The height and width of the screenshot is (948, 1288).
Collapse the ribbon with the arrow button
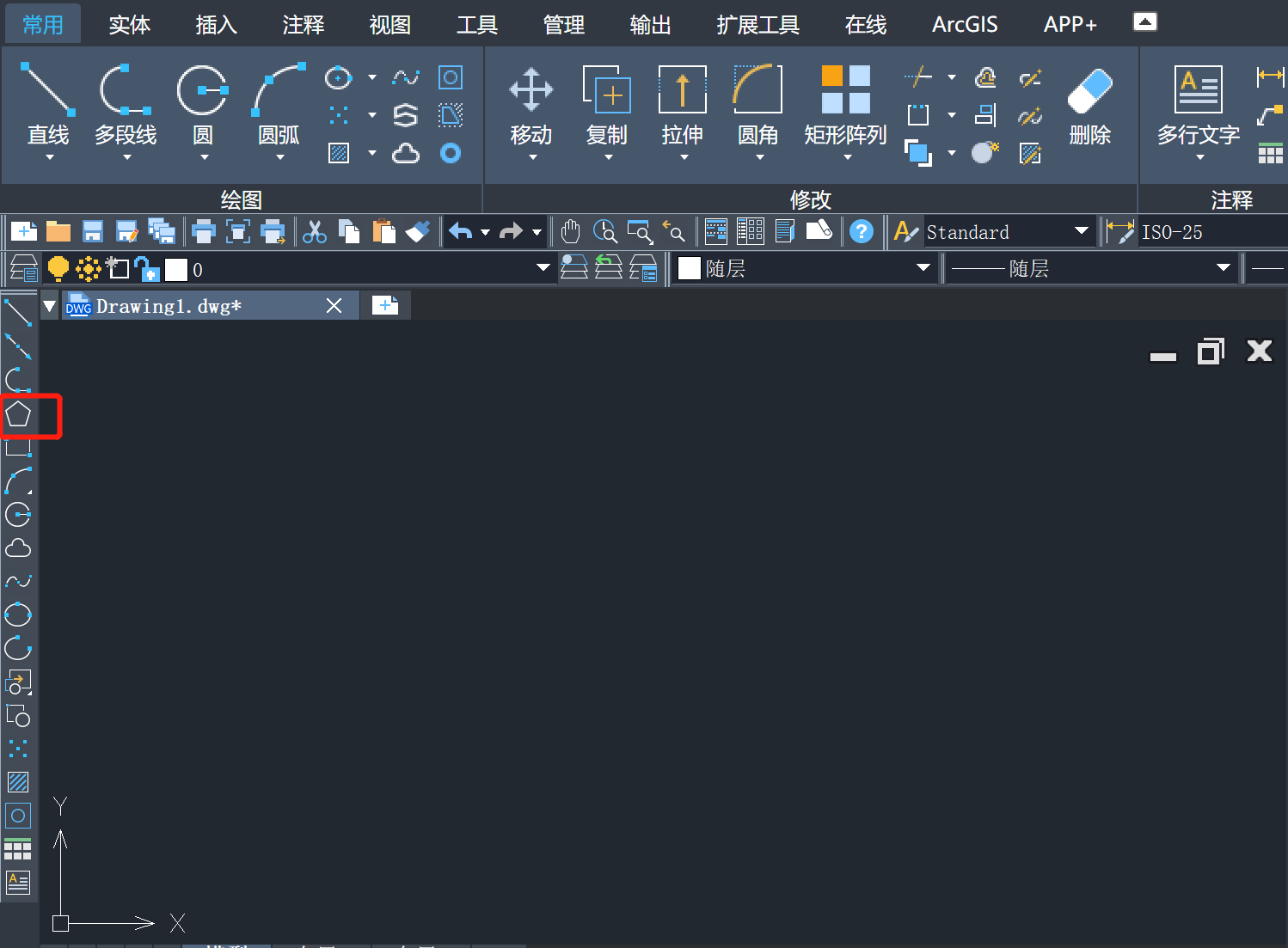click(x=1145, y=21)
